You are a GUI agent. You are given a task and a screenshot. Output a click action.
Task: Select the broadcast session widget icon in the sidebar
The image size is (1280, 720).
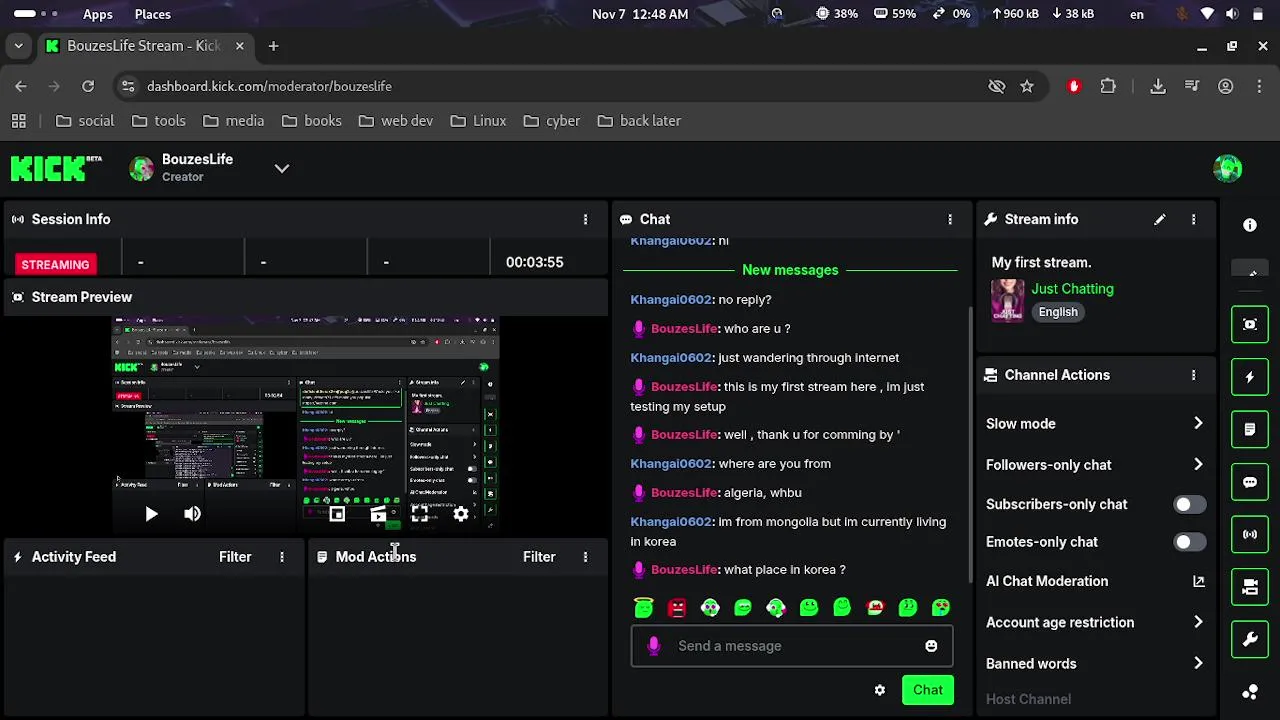click(x=1249, y=534)
